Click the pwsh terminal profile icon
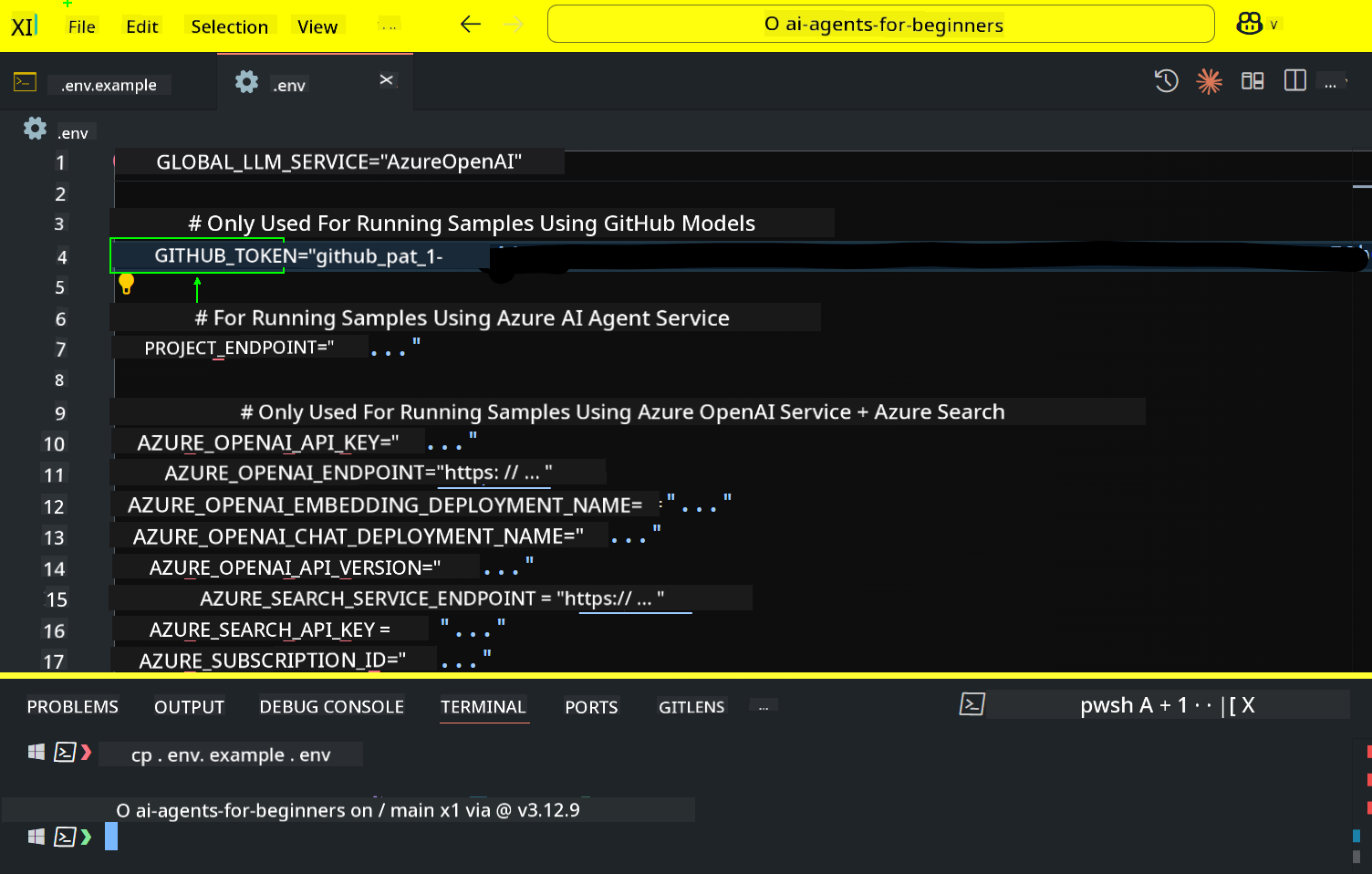 pos(972,704)
